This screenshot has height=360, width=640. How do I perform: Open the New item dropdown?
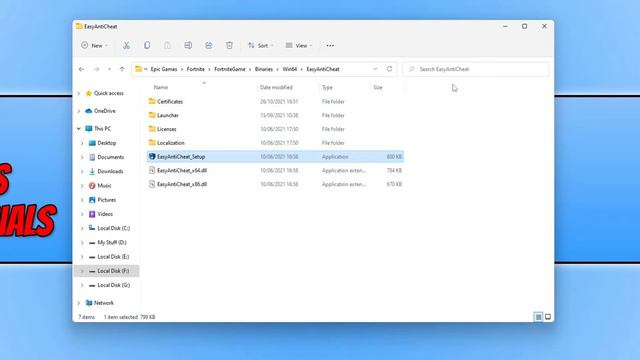tap(94, 45)
